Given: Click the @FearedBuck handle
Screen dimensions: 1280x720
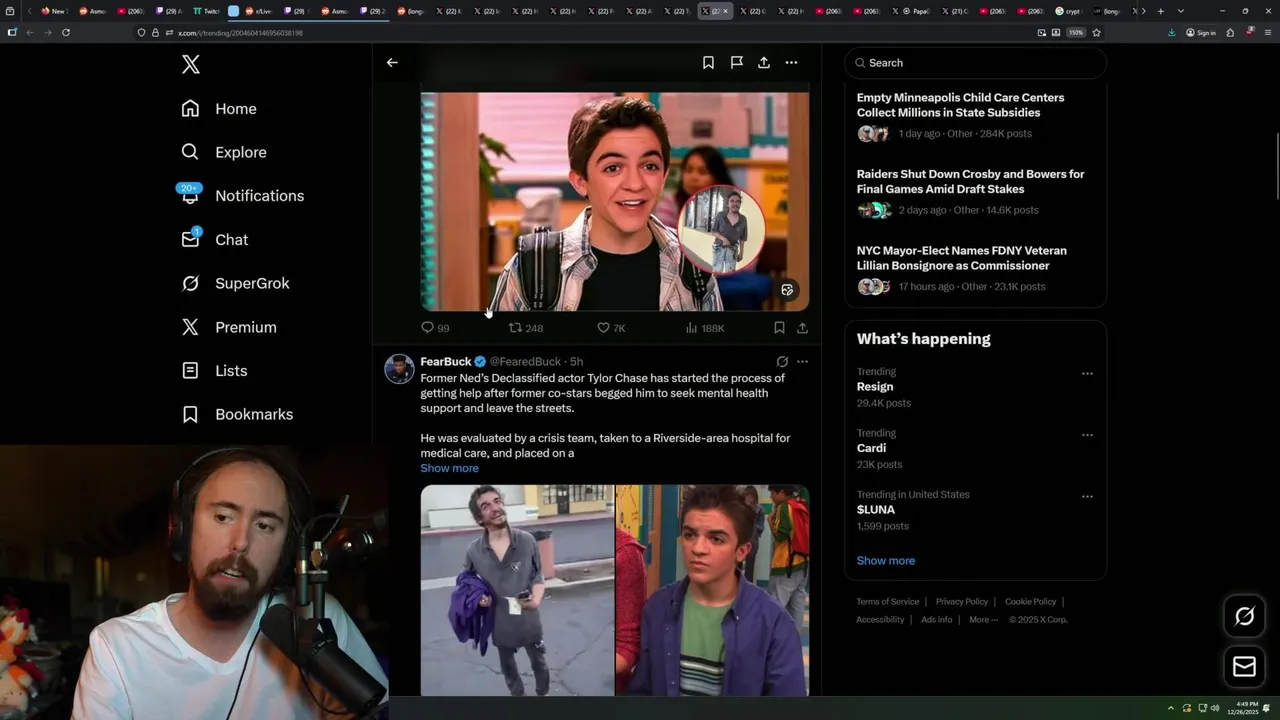Looking at the screenshot, I should click(525, 362).
